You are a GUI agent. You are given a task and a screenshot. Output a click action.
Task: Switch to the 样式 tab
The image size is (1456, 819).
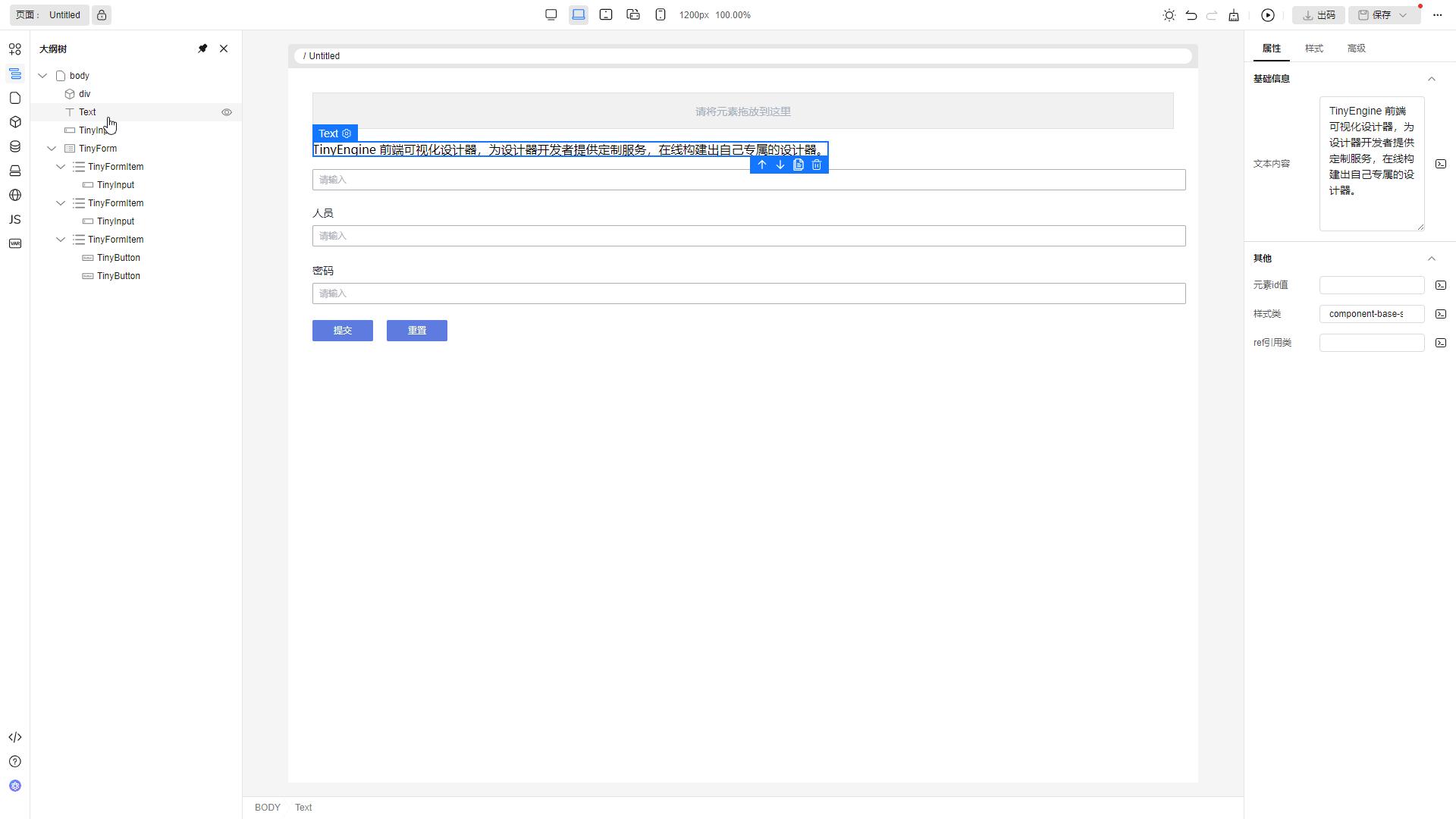(1313, 49)
